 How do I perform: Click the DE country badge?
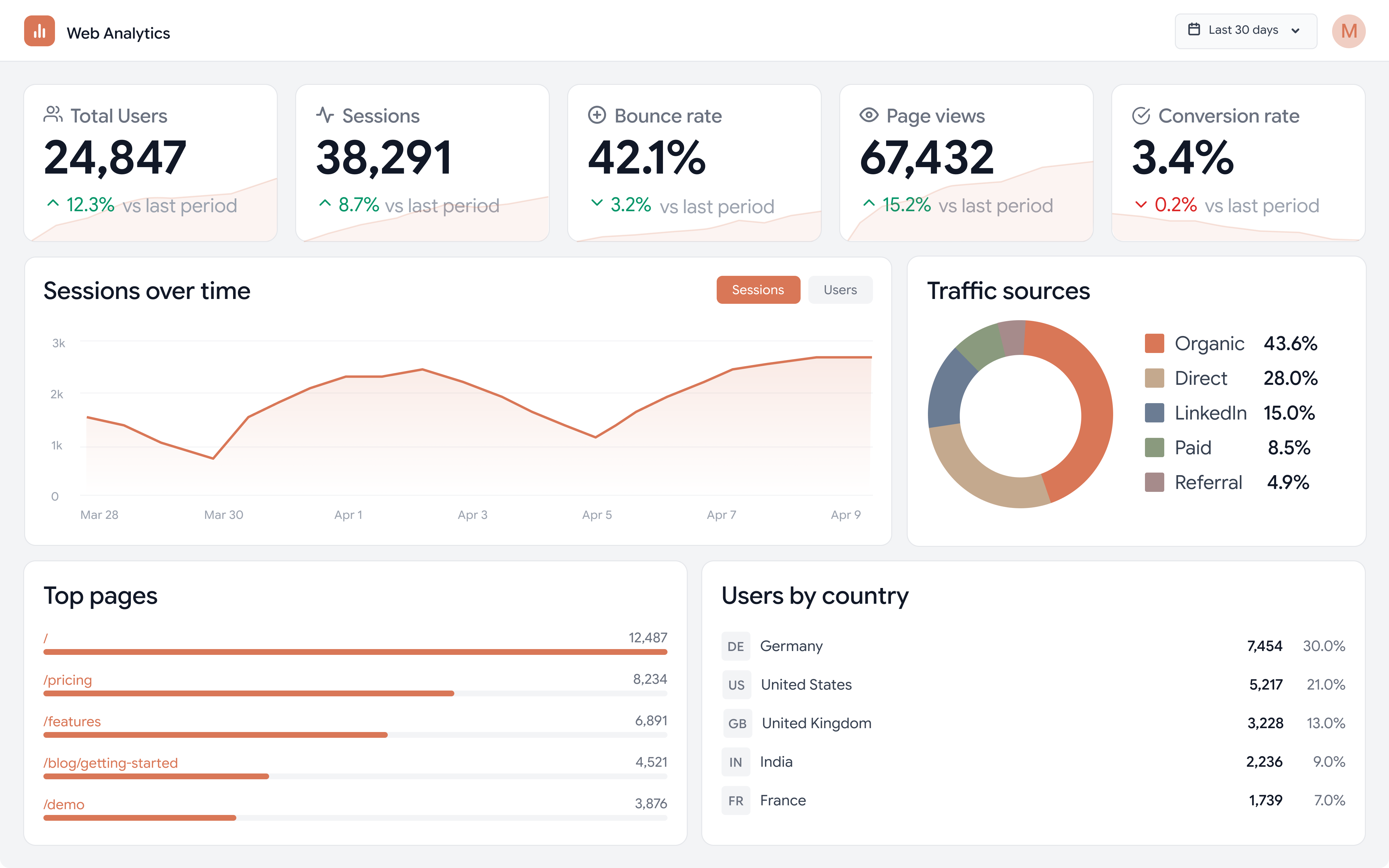click(x=736, y=646)
